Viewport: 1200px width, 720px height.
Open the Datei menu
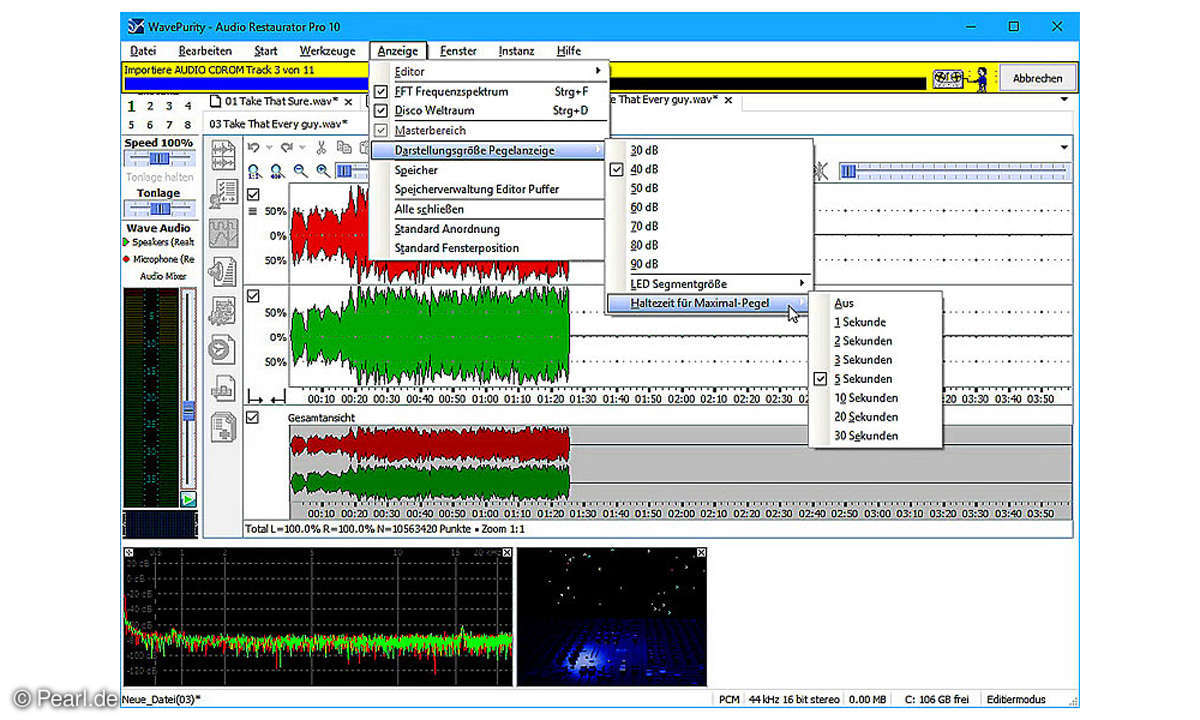[x=143, y=51]
